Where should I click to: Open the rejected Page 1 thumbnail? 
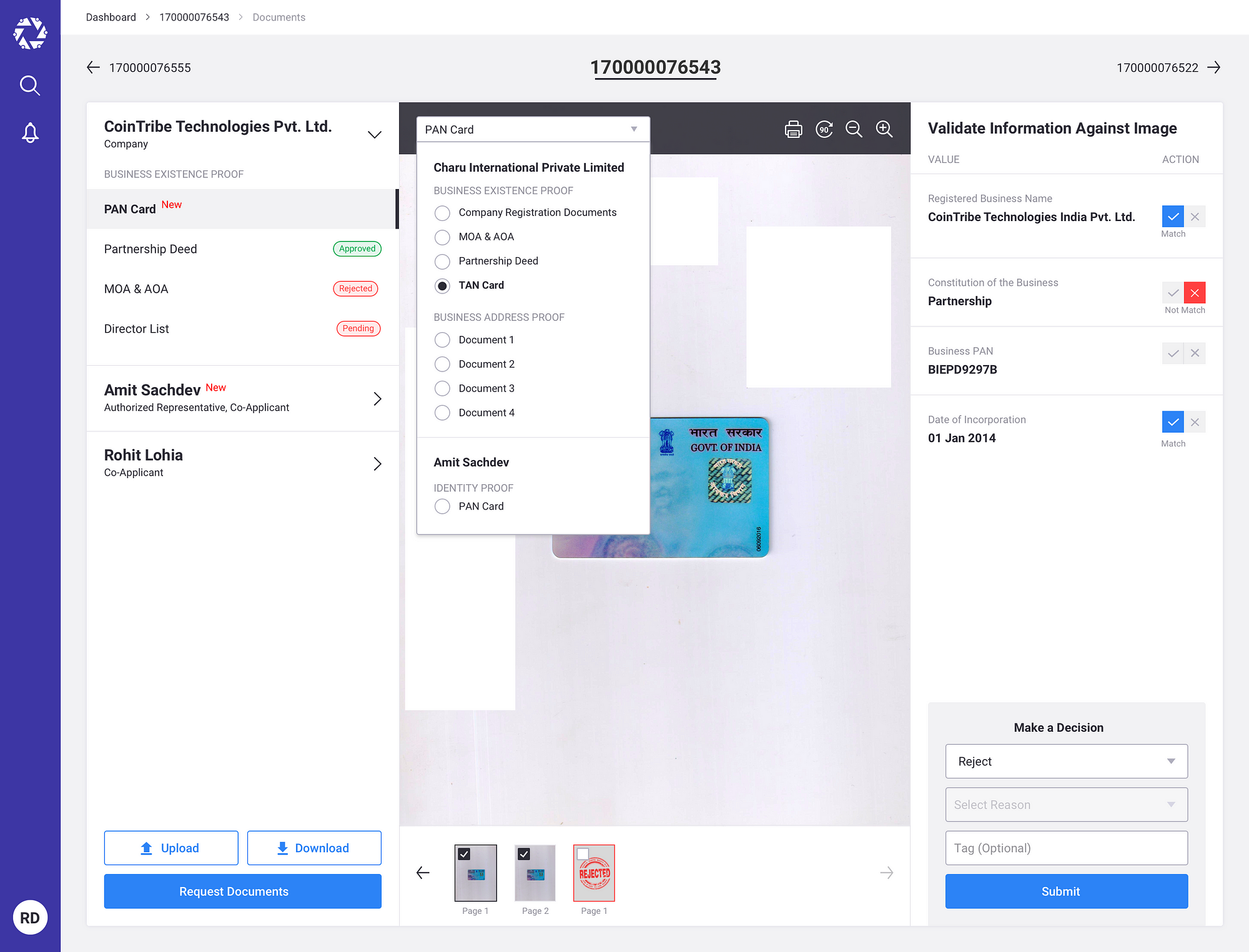coord(595,874)
